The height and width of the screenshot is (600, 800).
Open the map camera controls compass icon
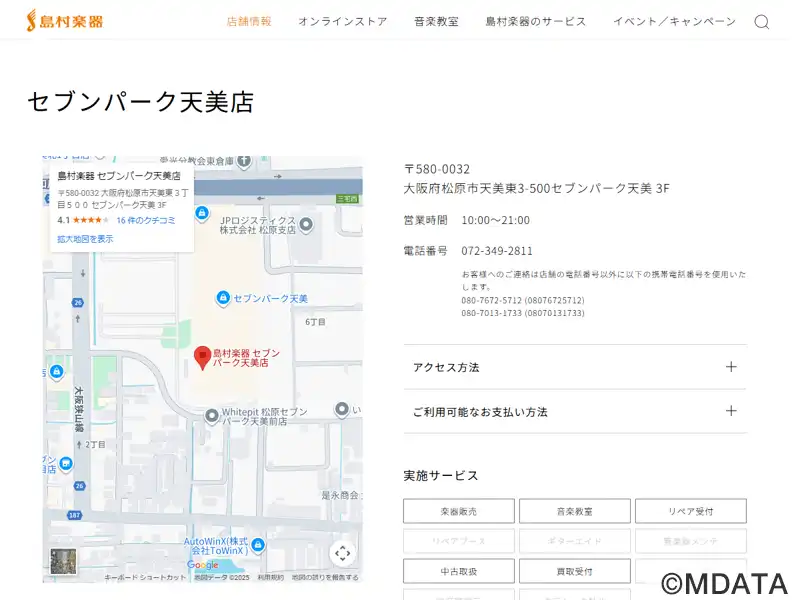pyautogui.click(x=342, y=553)
